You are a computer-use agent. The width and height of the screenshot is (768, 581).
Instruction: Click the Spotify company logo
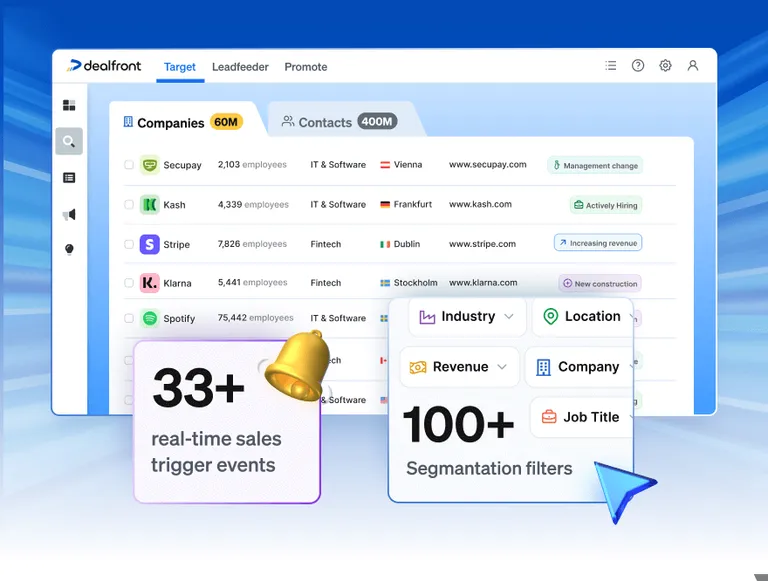[149, 318]
